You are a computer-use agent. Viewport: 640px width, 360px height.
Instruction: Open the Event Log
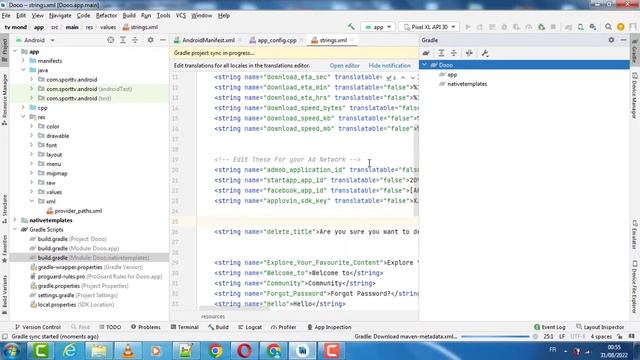tap(549, 327)
